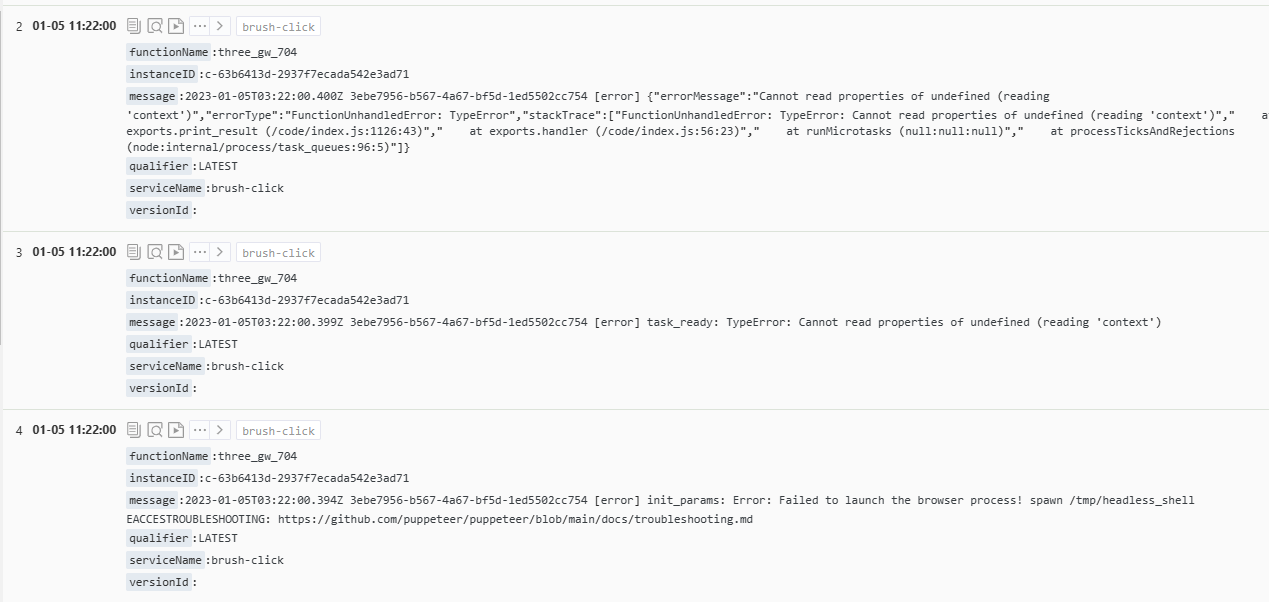The height and width of the screenshot is (602, 1269).
Task: Click the play icon on log entry 4
Action: 176,430
